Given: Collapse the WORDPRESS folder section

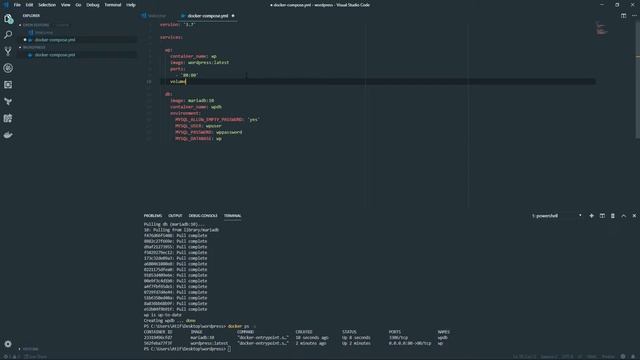Looking at the screenshot, I should [x=33, y=47].
